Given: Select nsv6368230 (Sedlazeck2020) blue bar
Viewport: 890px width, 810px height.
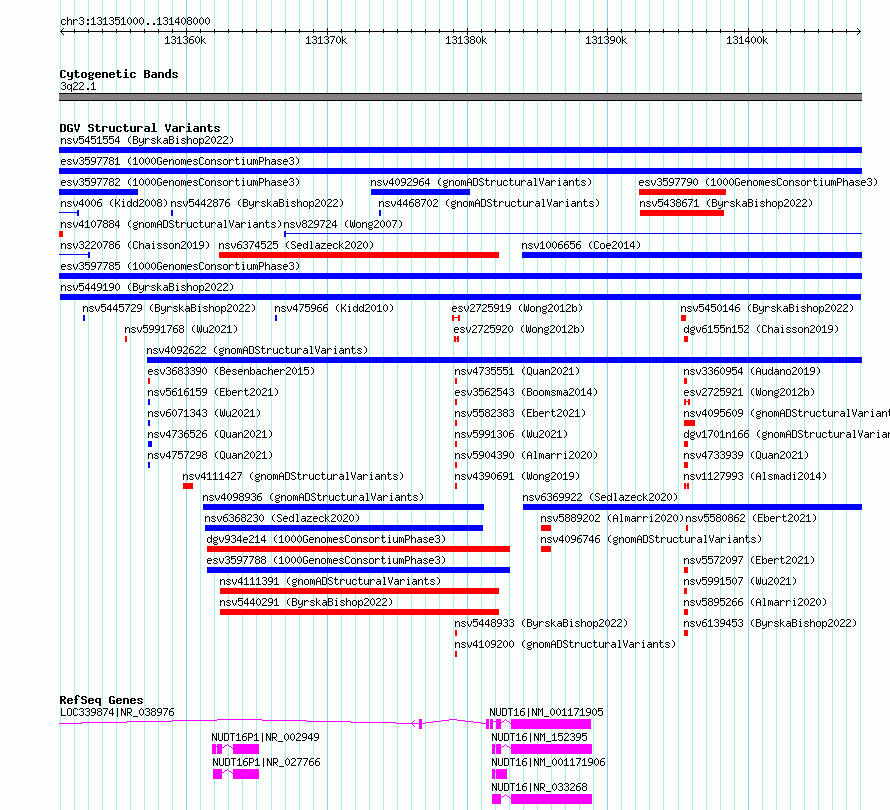Looking at the screenshot, I should pyautogui.click(x=343, y=528).
